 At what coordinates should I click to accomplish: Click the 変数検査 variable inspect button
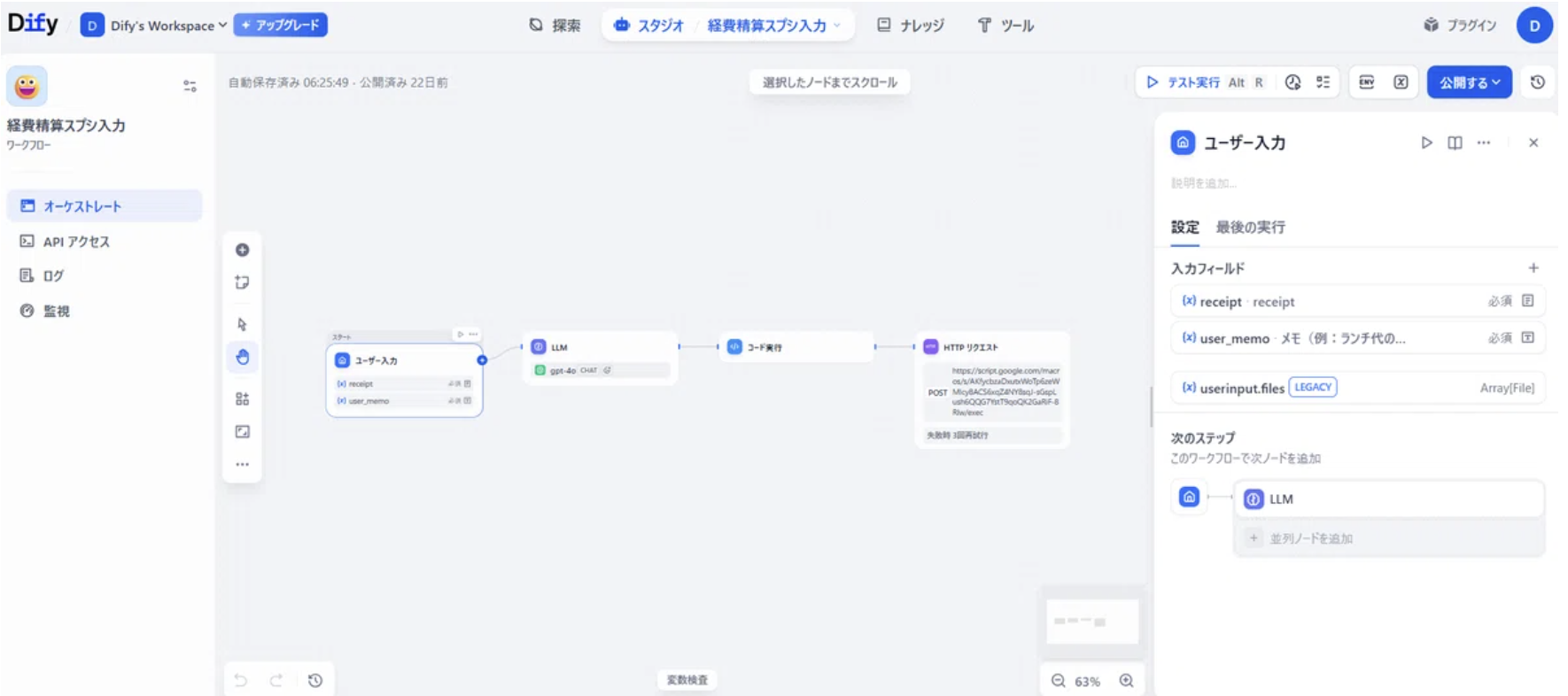687,680
